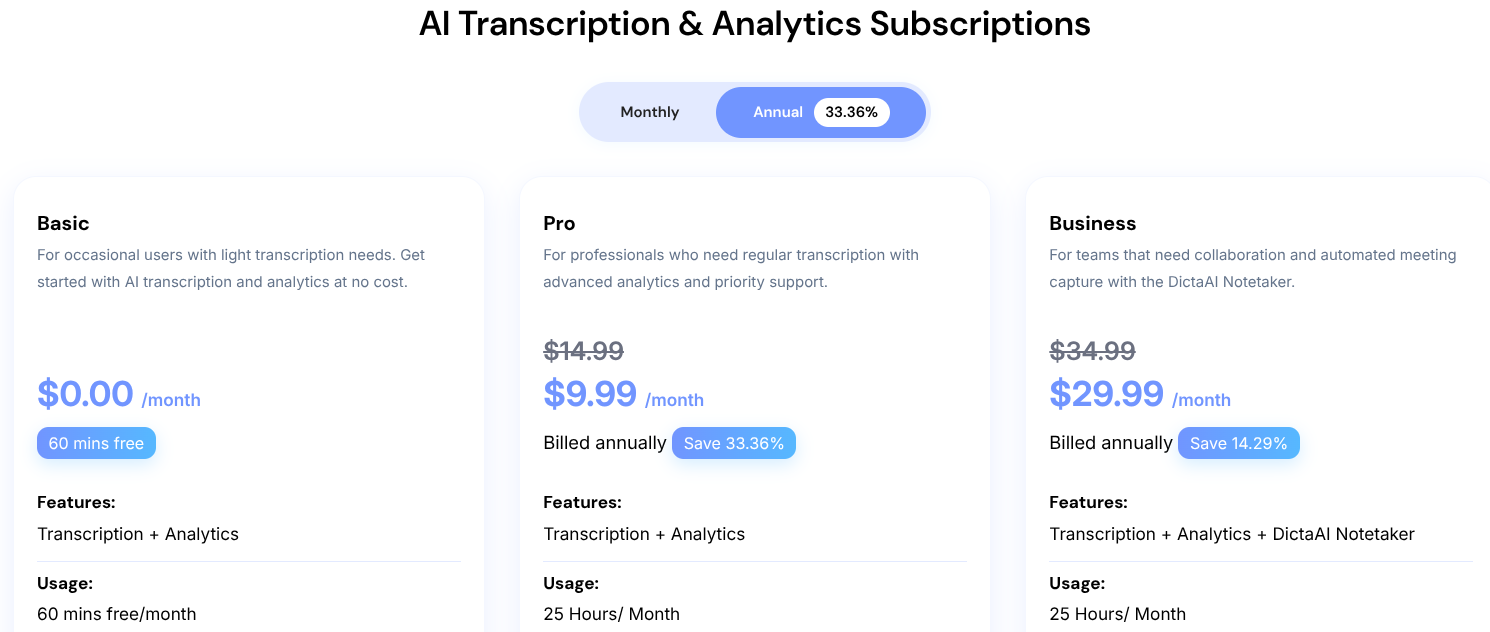1490x632 pixels.
Task: Select the Annual billing option
Action: 778,112
